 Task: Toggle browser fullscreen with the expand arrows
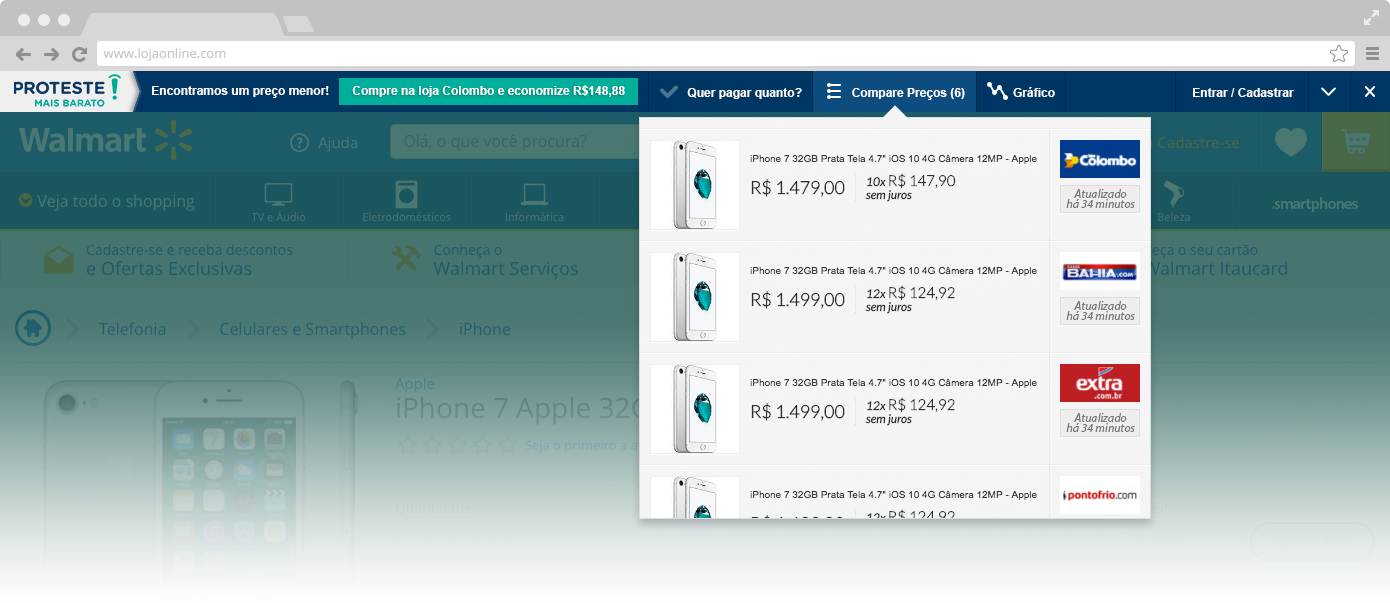(x=1371, y=17)
